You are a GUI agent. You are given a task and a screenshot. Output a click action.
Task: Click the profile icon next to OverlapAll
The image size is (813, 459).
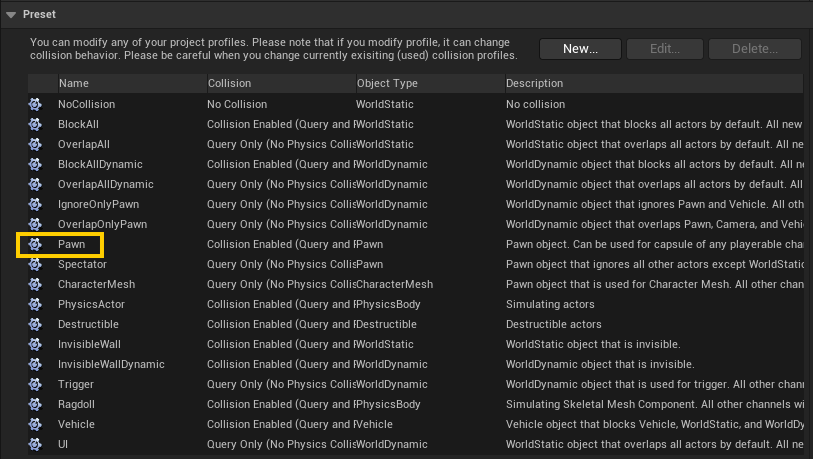coord(35,144)
